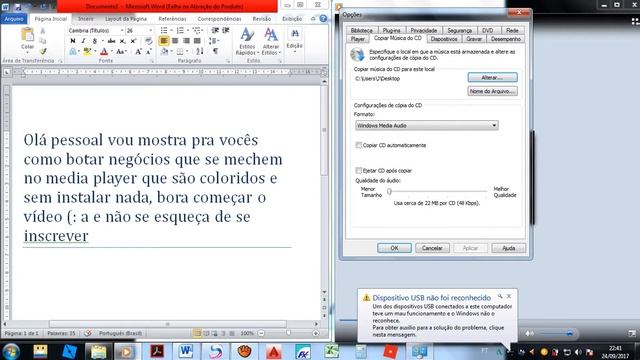640x360 pixels.
Task: Apply italic formatting in Word ribbon
Action: point(83,41)
